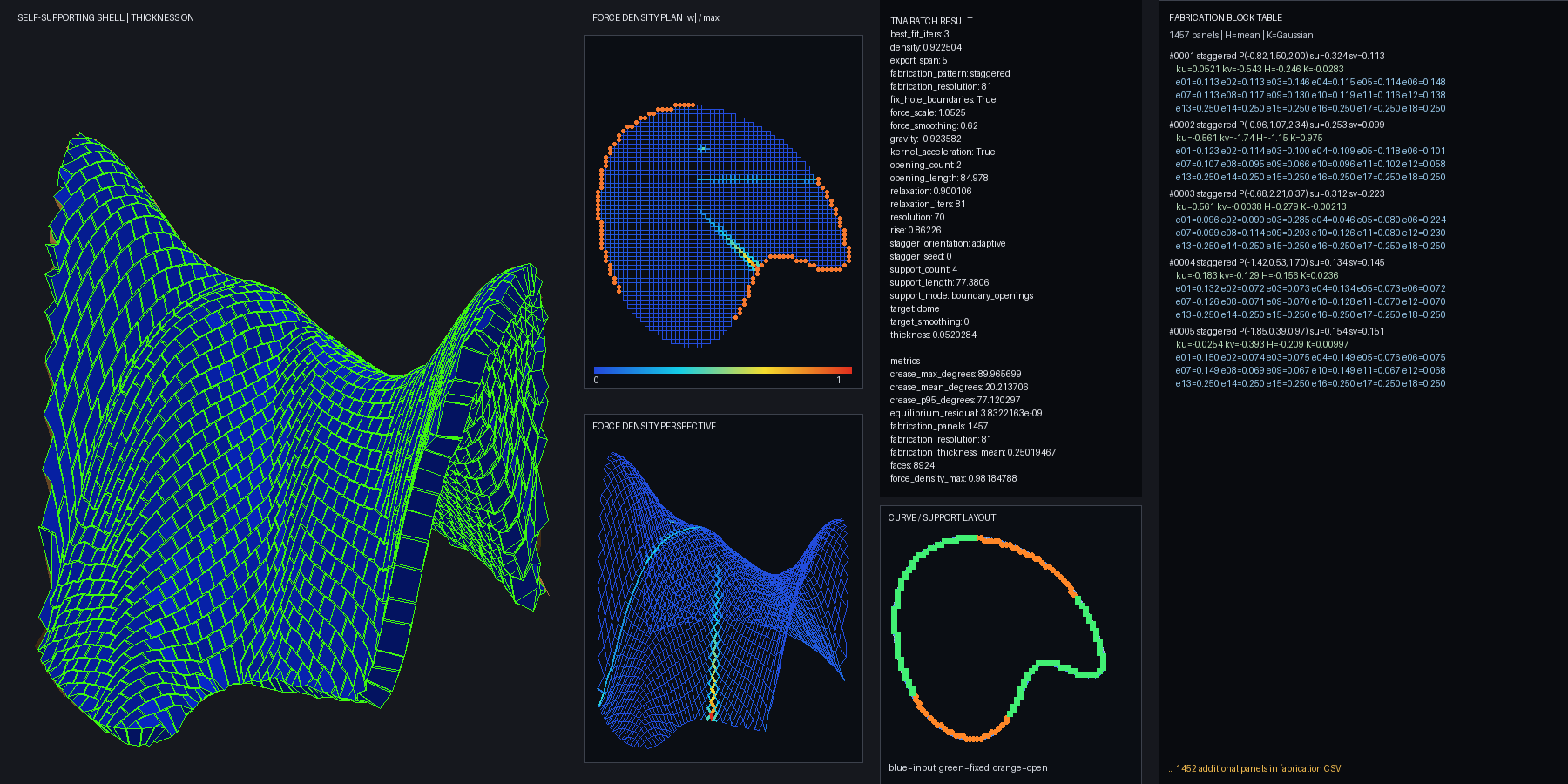1568x784 pixels.
Task: Click fabrication_pattern: staggered parameter
Action: tap(950, 73)
